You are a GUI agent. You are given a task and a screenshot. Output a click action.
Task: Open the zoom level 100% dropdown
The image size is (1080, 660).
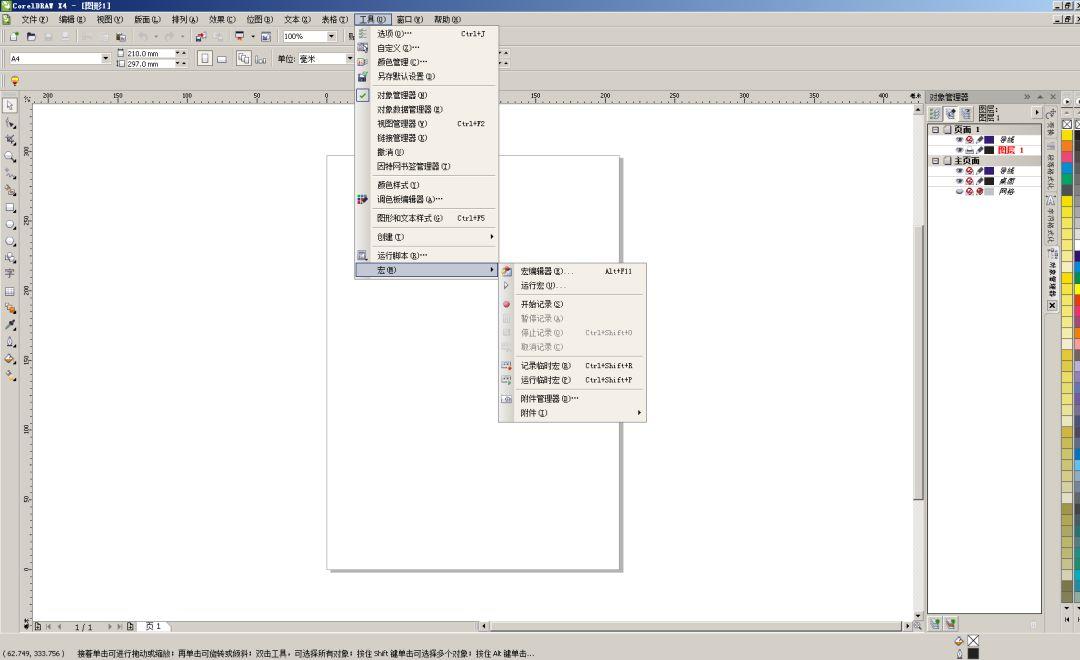[x=332, y=36]
